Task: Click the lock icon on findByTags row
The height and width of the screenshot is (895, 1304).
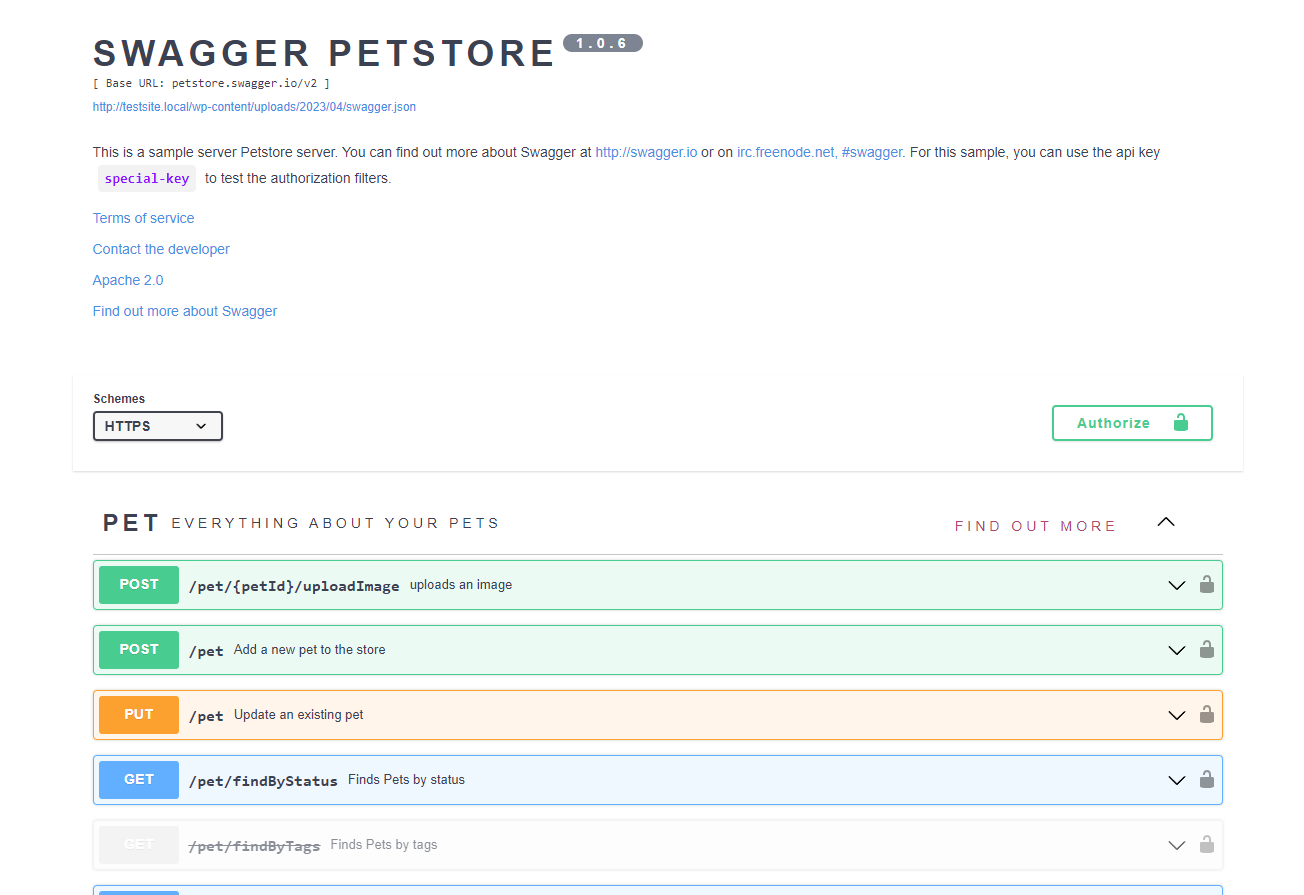Action: point(1207,845)
